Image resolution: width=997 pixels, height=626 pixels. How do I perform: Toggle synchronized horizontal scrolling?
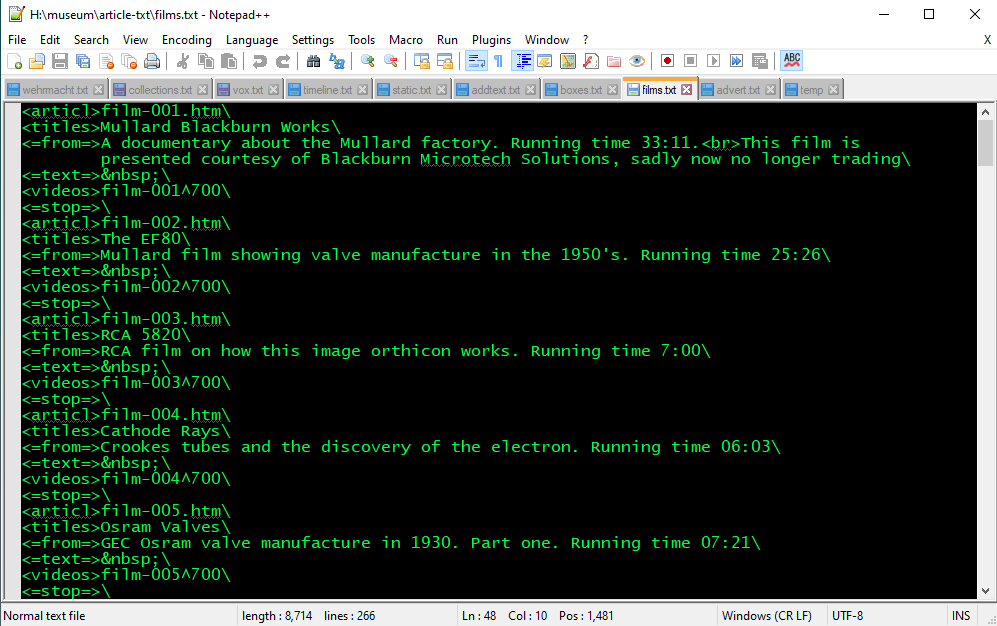(444, 61)
